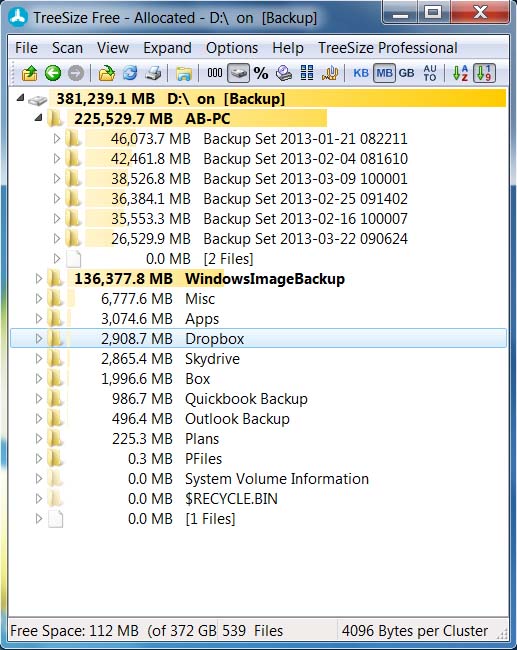Screen dimensions: 517x650
Task: Open the select folder to scan icon
Action: (x=107, y=73)
